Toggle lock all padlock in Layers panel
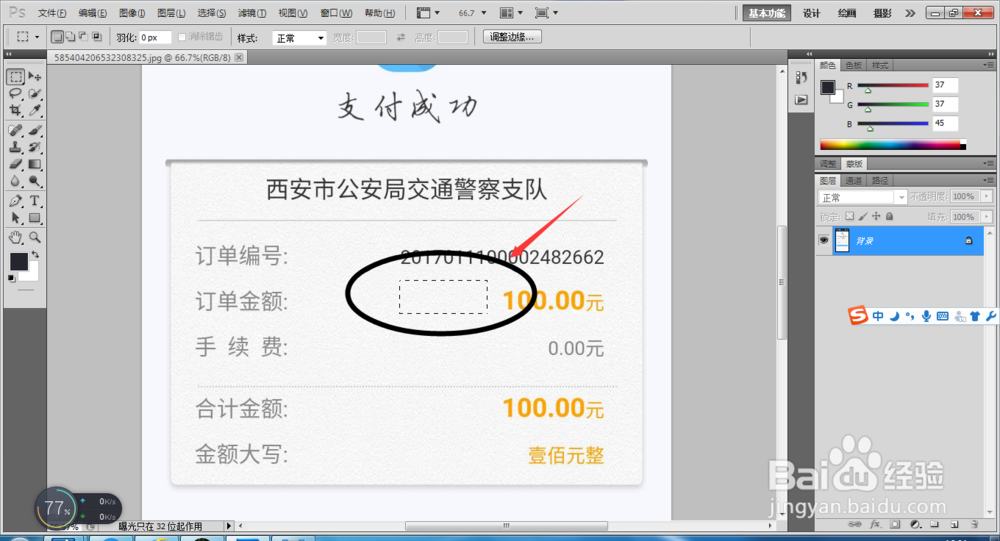The width and height of the screenshot is (1000, 541). (x=890, y=216)
